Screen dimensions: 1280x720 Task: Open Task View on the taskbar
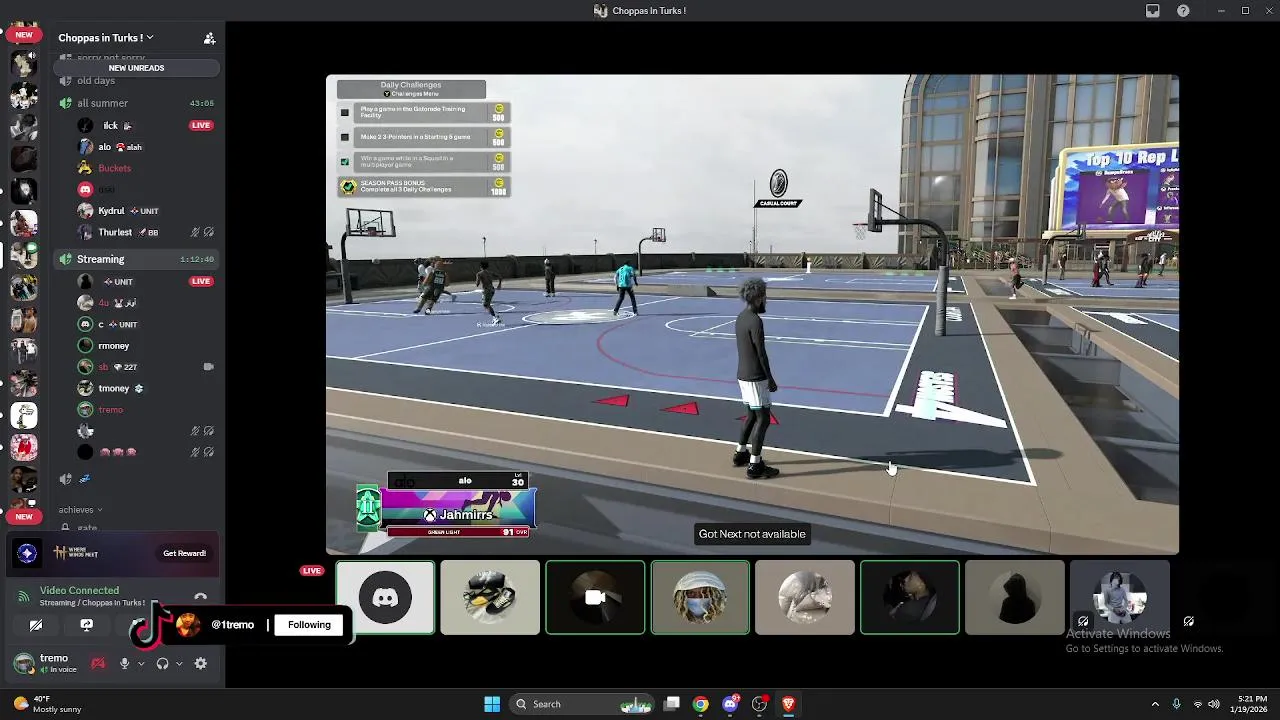(x=672, y=704)
